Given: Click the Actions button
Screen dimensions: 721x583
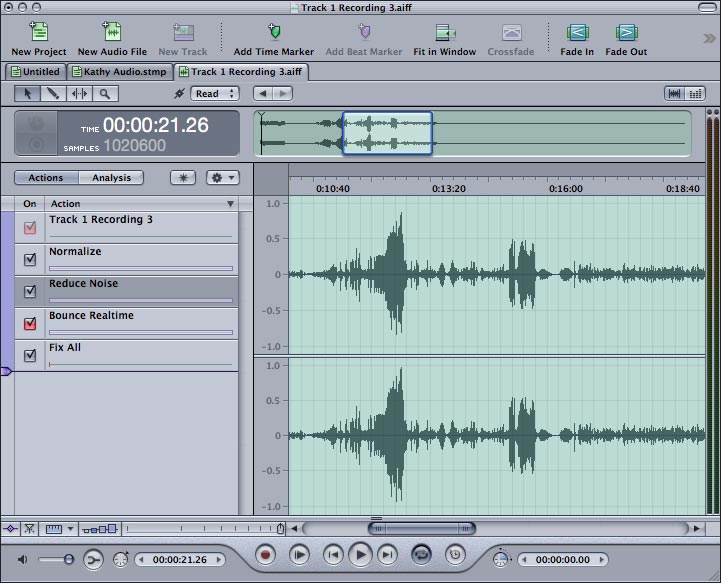Looking at the screenshot, I should tap(46, 178).
